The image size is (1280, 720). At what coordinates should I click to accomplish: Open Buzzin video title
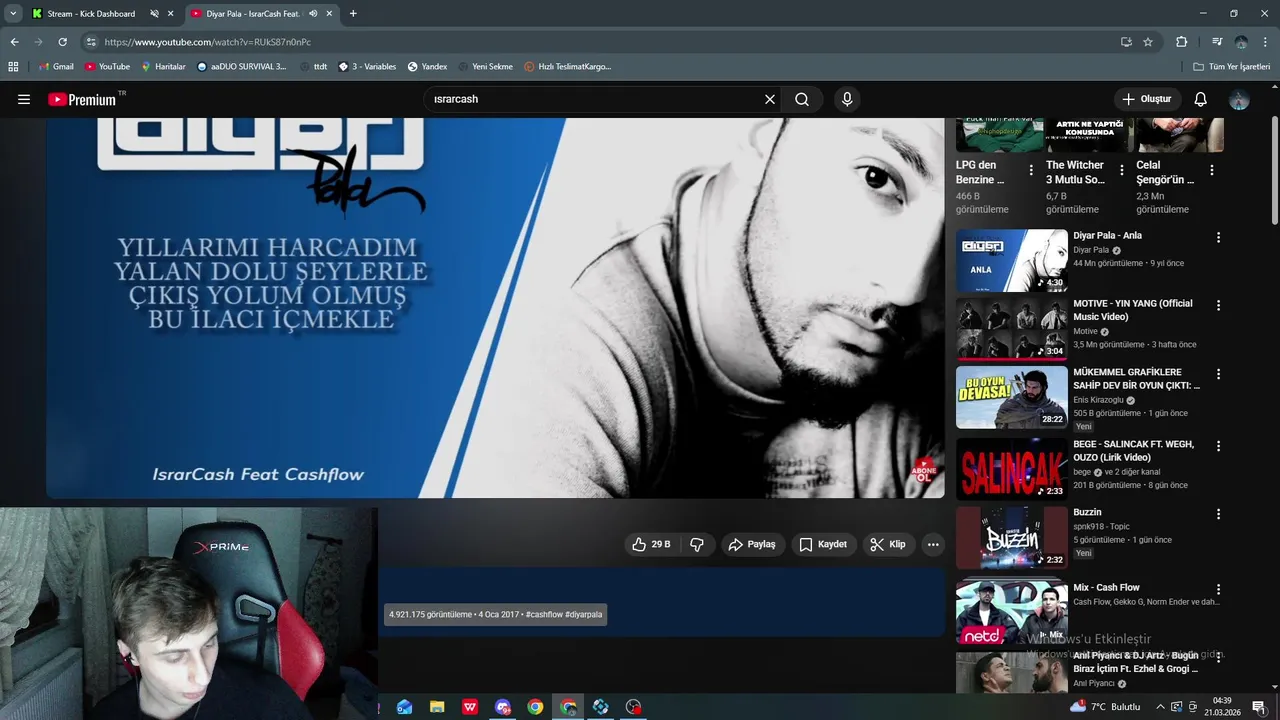coord(1087,512)
